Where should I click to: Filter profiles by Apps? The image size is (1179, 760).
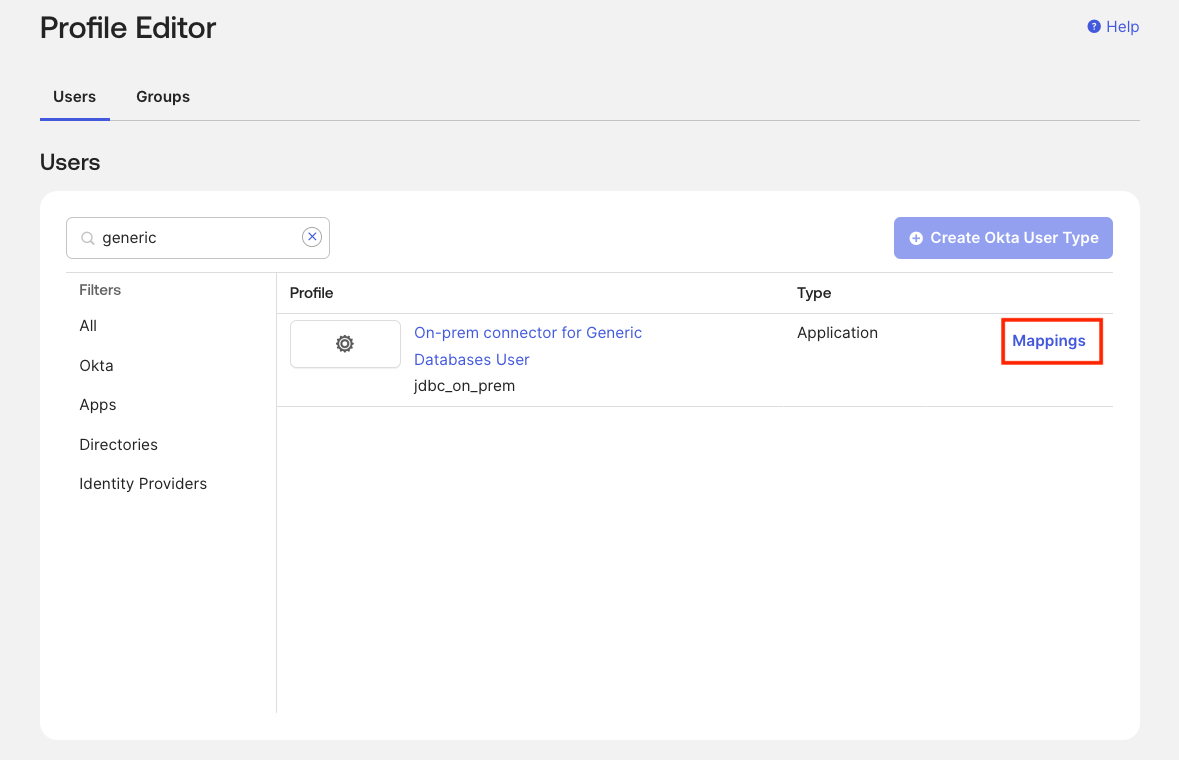[97, 404]
